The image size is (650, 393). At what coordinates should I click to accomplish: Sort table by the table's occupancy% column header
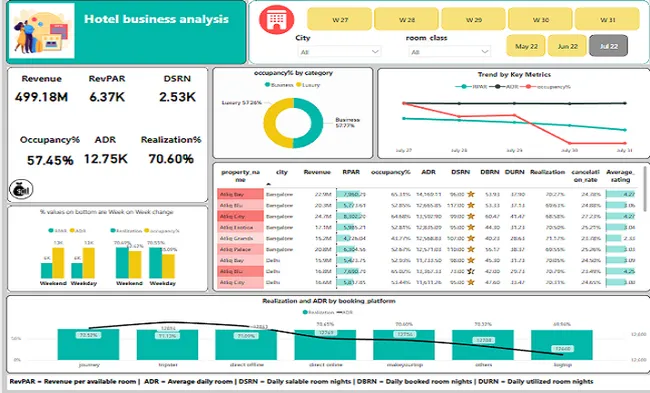(390, 172)
